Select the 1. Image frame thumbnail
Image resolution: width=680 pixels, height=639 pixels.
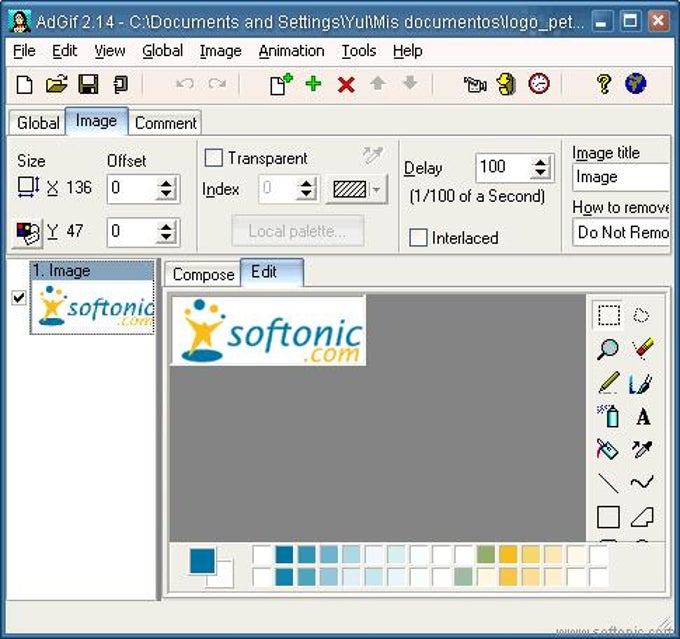(x=92, y=298)
